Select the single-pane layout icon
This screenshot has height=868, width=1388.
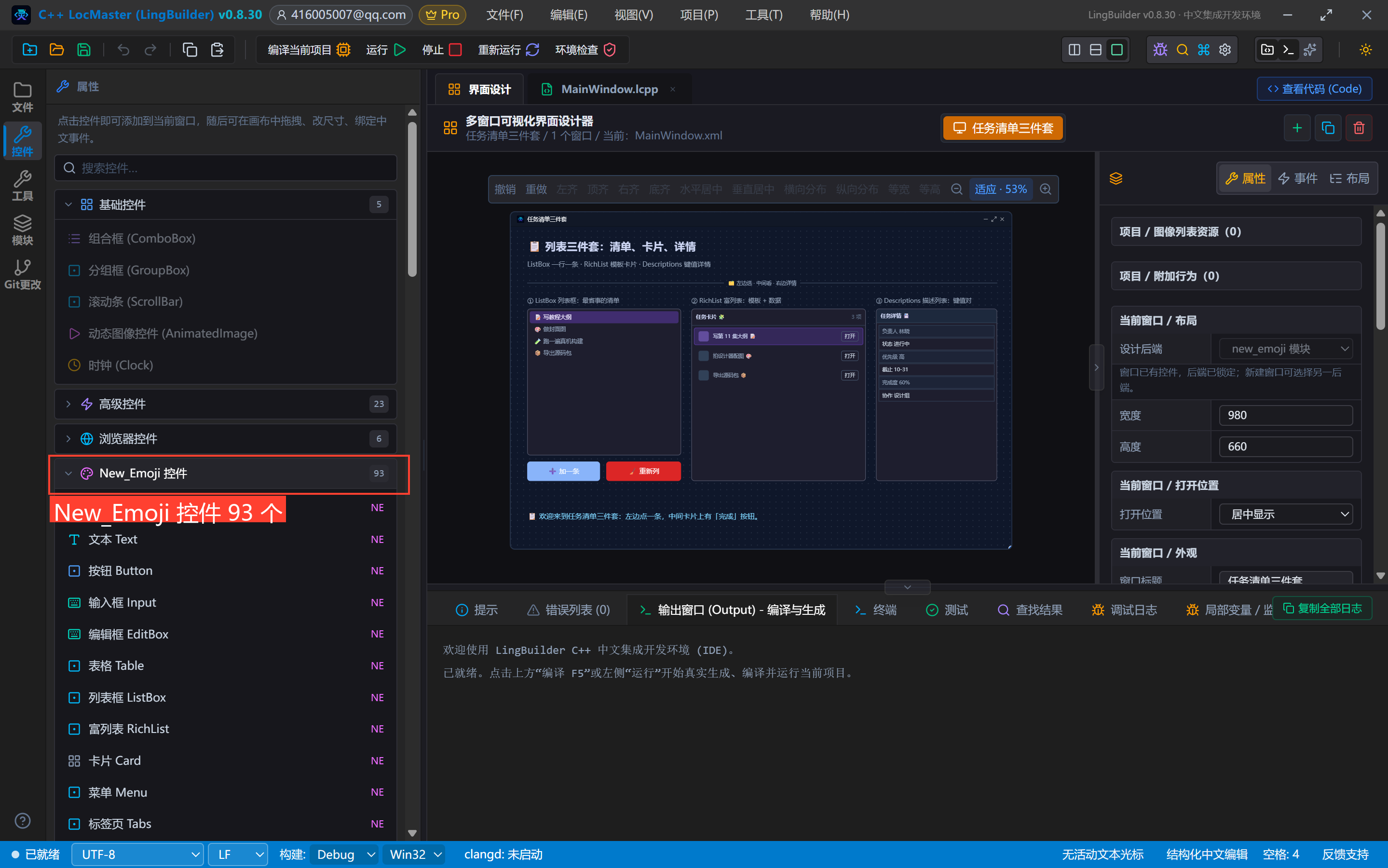click(x=1117, y=50)
